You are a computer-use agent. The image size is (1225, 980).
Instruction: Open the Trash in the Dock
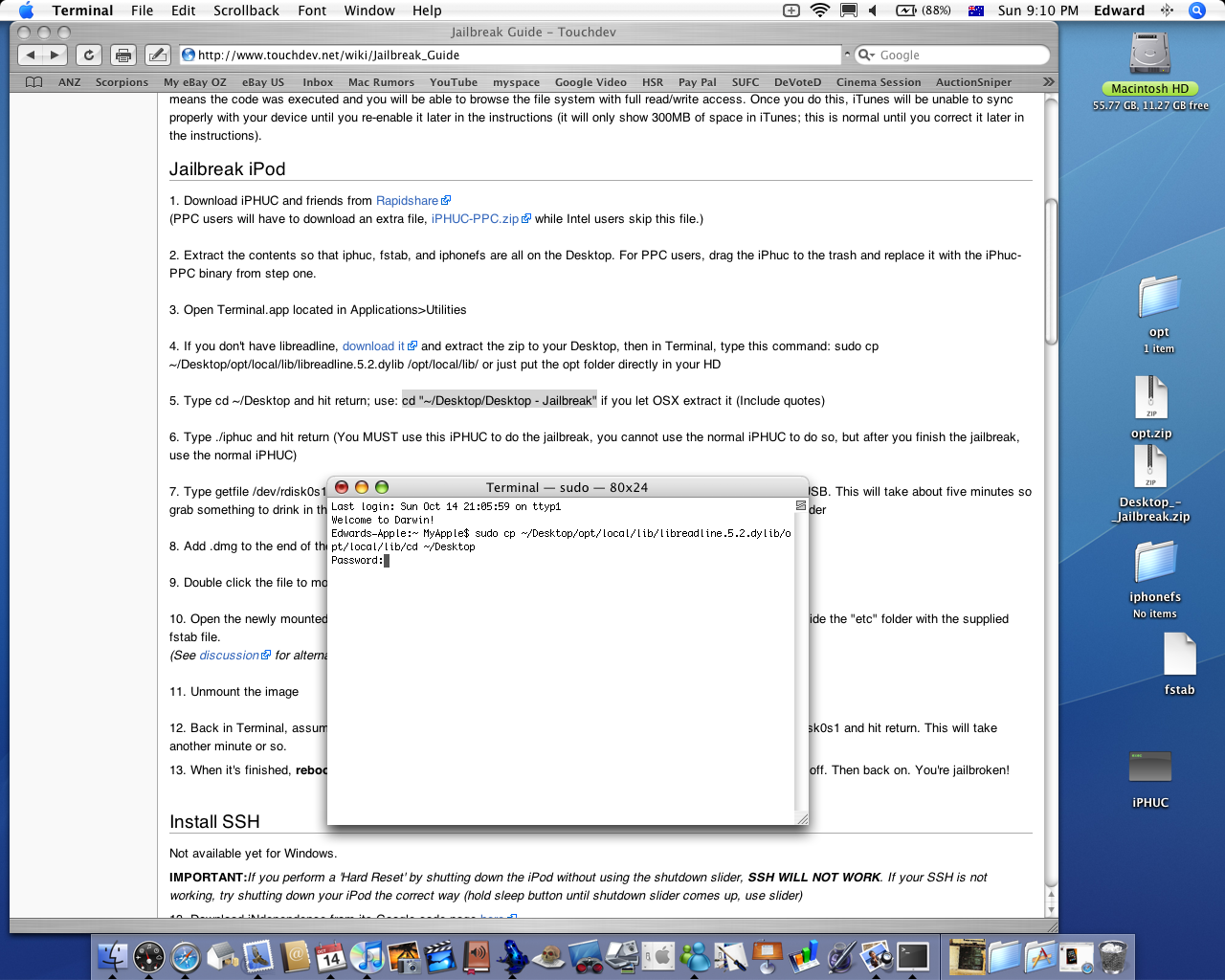1113,956
